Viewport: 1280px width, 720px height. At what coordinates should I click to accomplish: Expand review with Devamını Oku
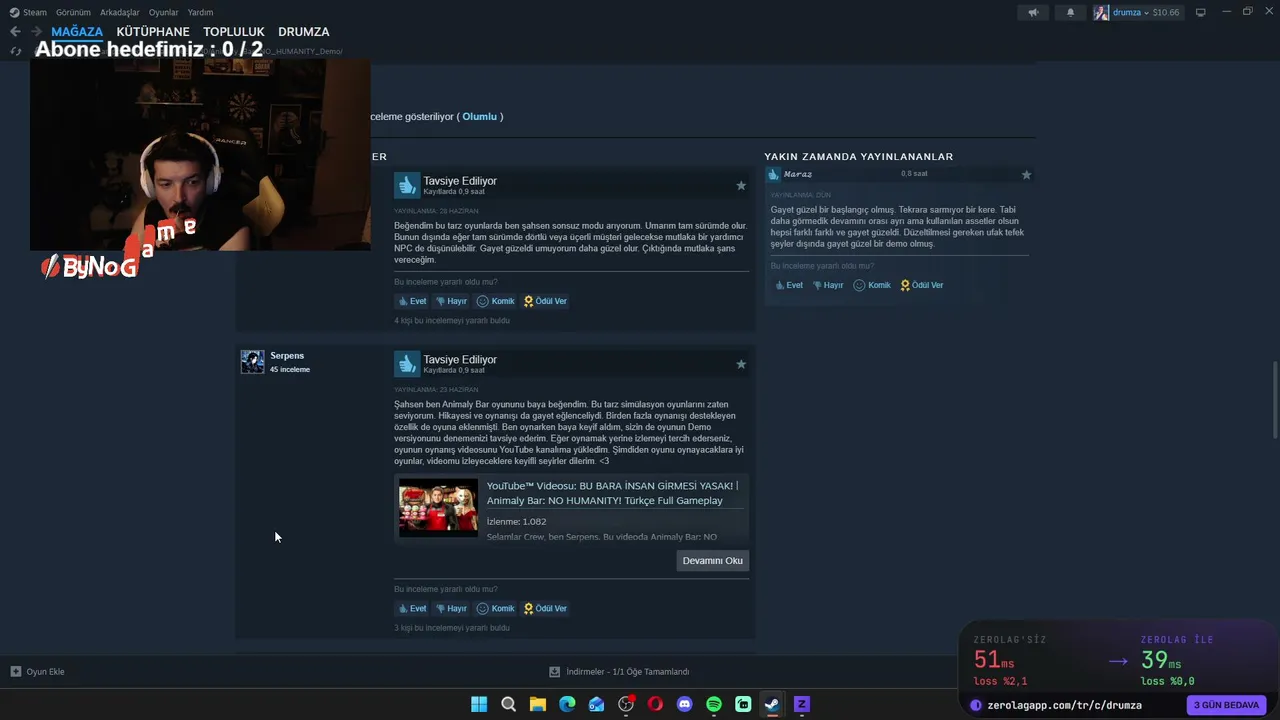tap(713, 561)
